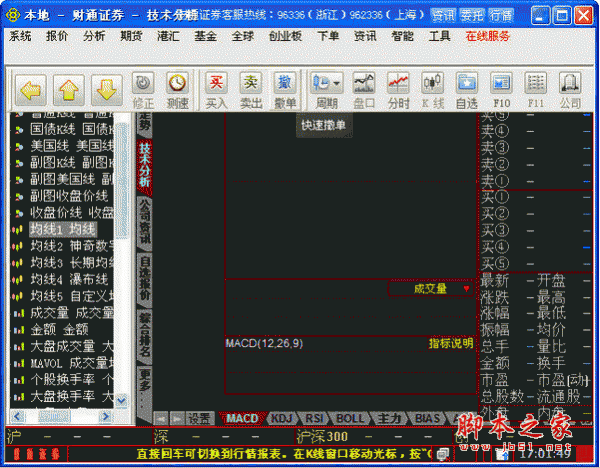Click the 设置 button by indicator tabs
Viewport: 600px width, 468px height.
[x=200, y=418]
